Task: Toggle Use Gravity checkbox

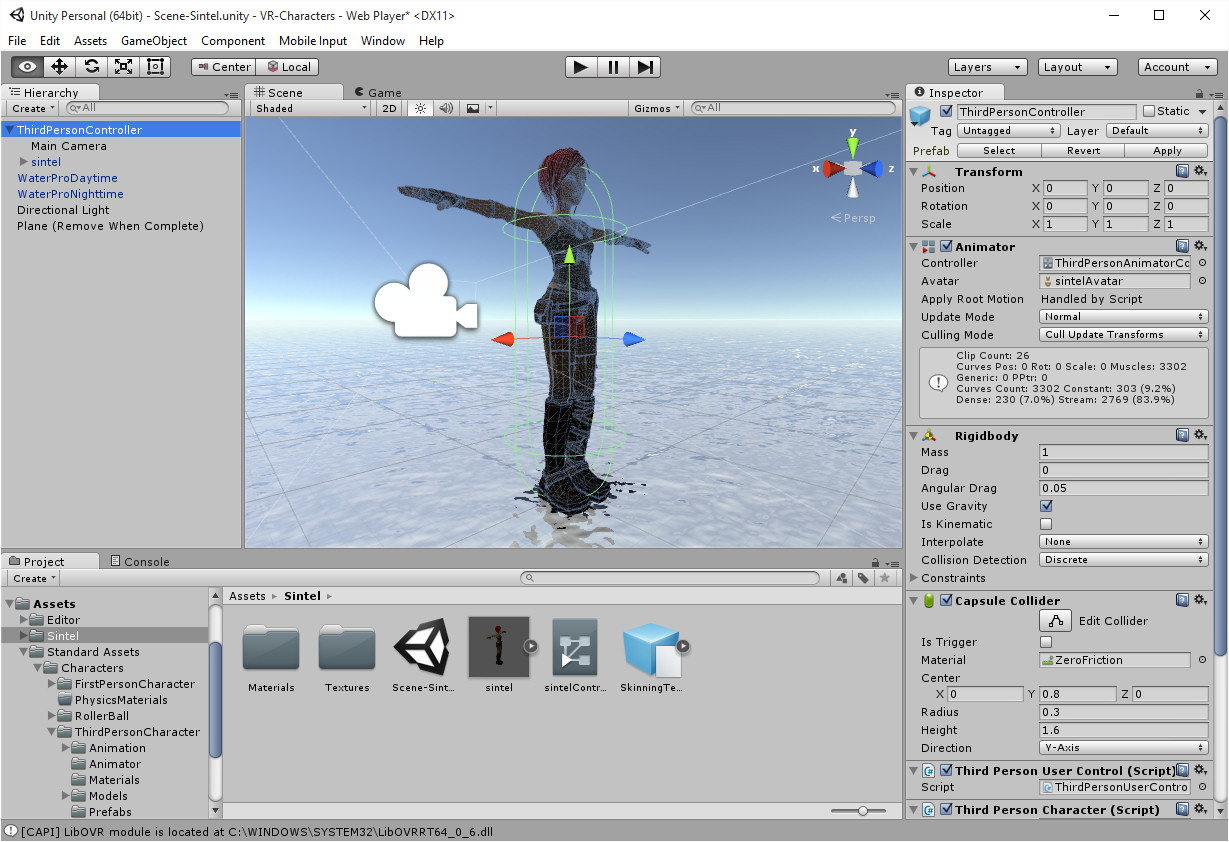Action: [x=1046, y=506]
